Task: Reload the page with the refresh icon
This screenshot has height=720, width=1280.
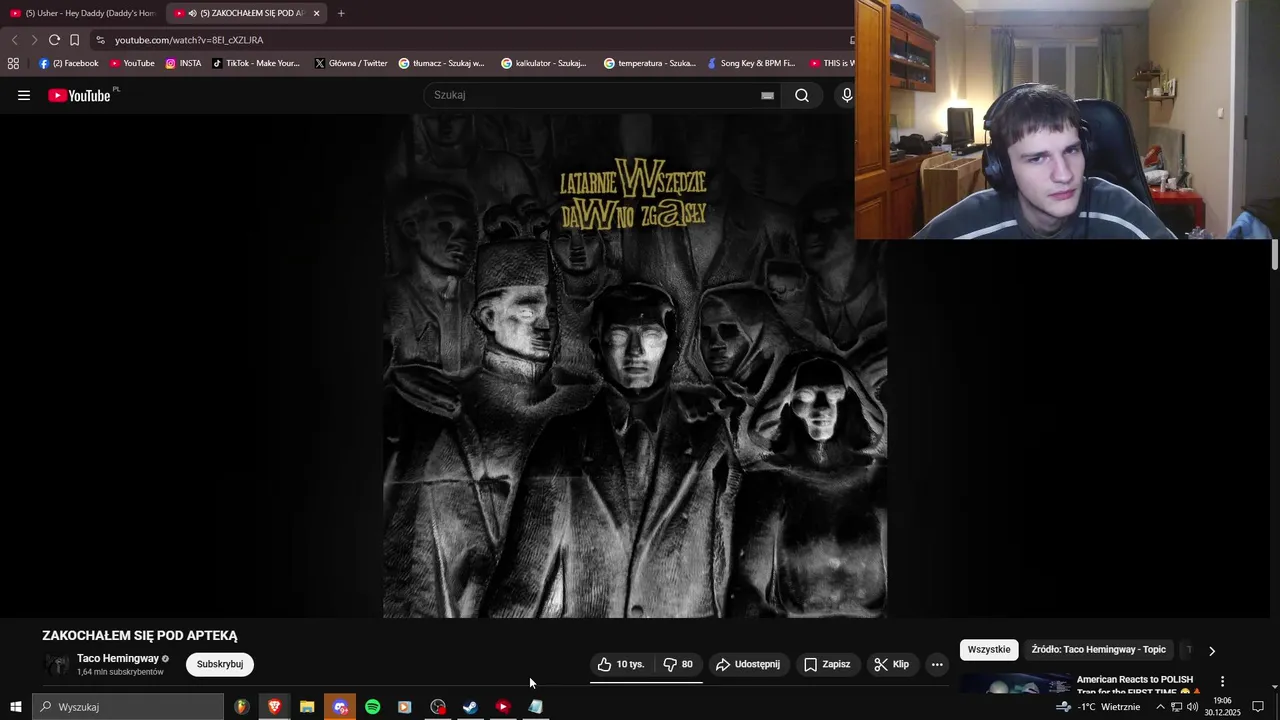Action: (54, 40)
